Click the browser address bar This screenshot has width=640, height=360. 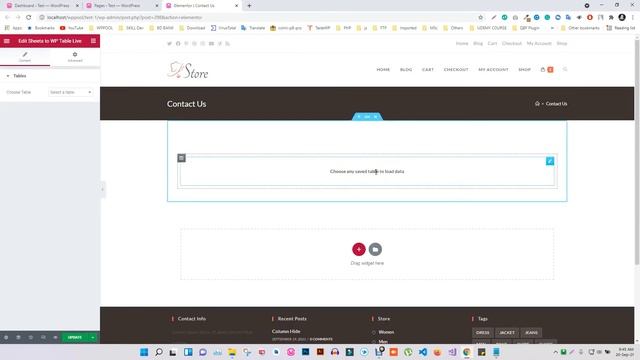click(257, 18)
